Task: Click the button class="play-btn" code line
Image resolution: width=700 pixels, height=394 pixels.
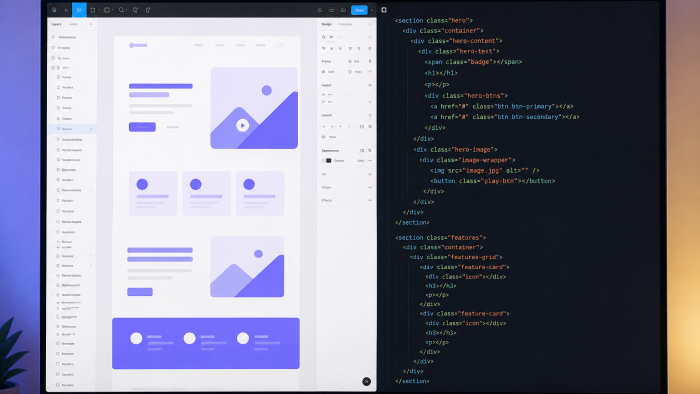Action: click(493, 181)
